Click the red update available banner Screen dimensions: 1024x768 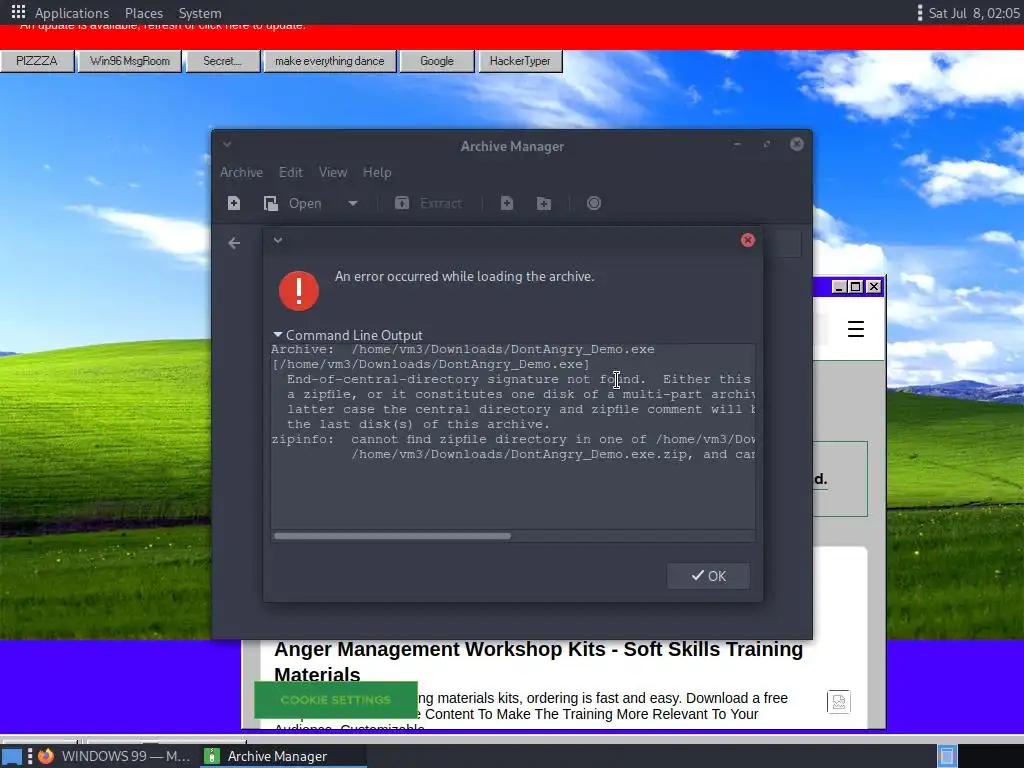coord(512,37)
